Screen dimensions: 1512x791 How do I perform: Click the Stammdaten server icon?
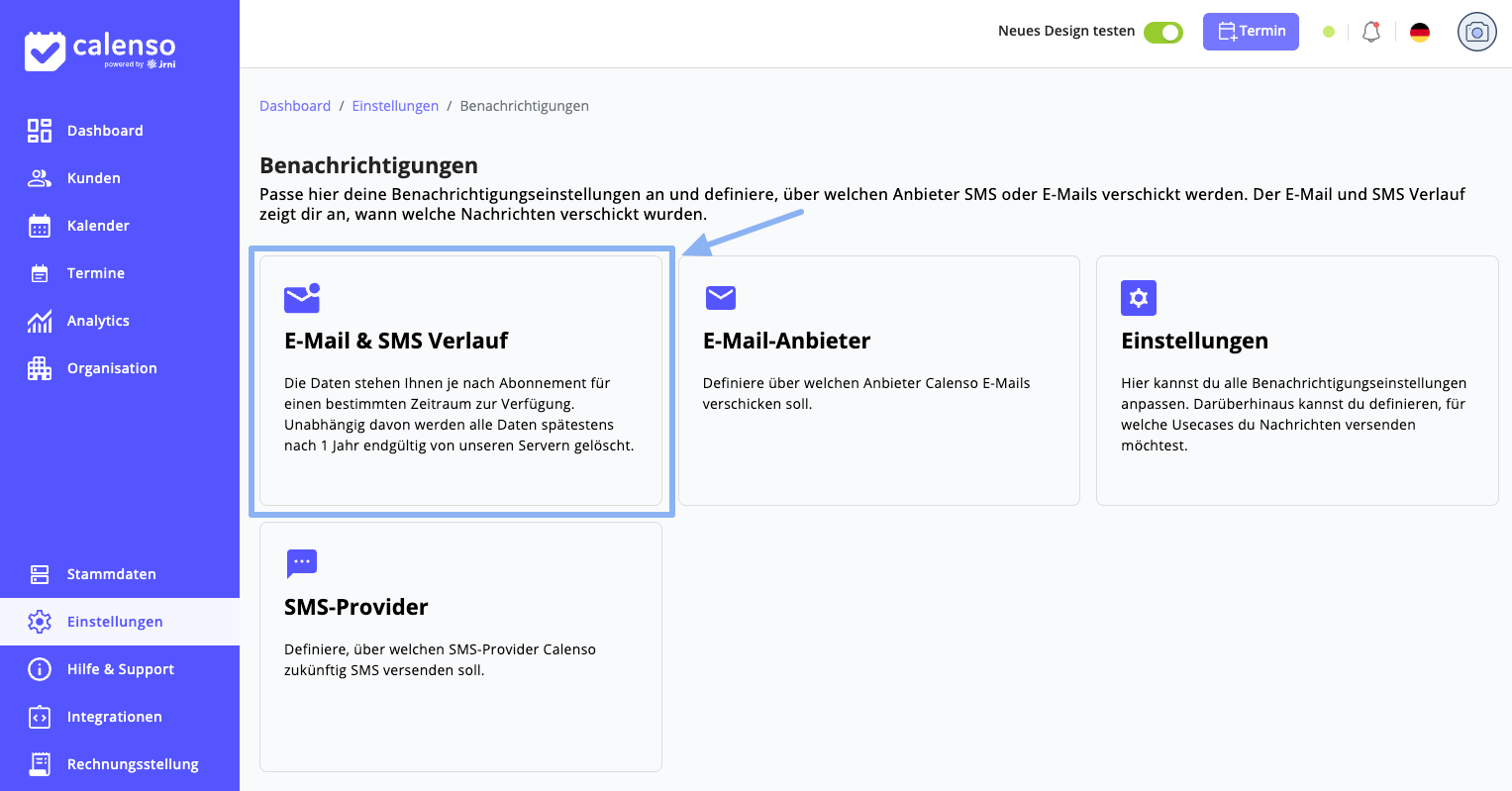(x=40, y=574)
